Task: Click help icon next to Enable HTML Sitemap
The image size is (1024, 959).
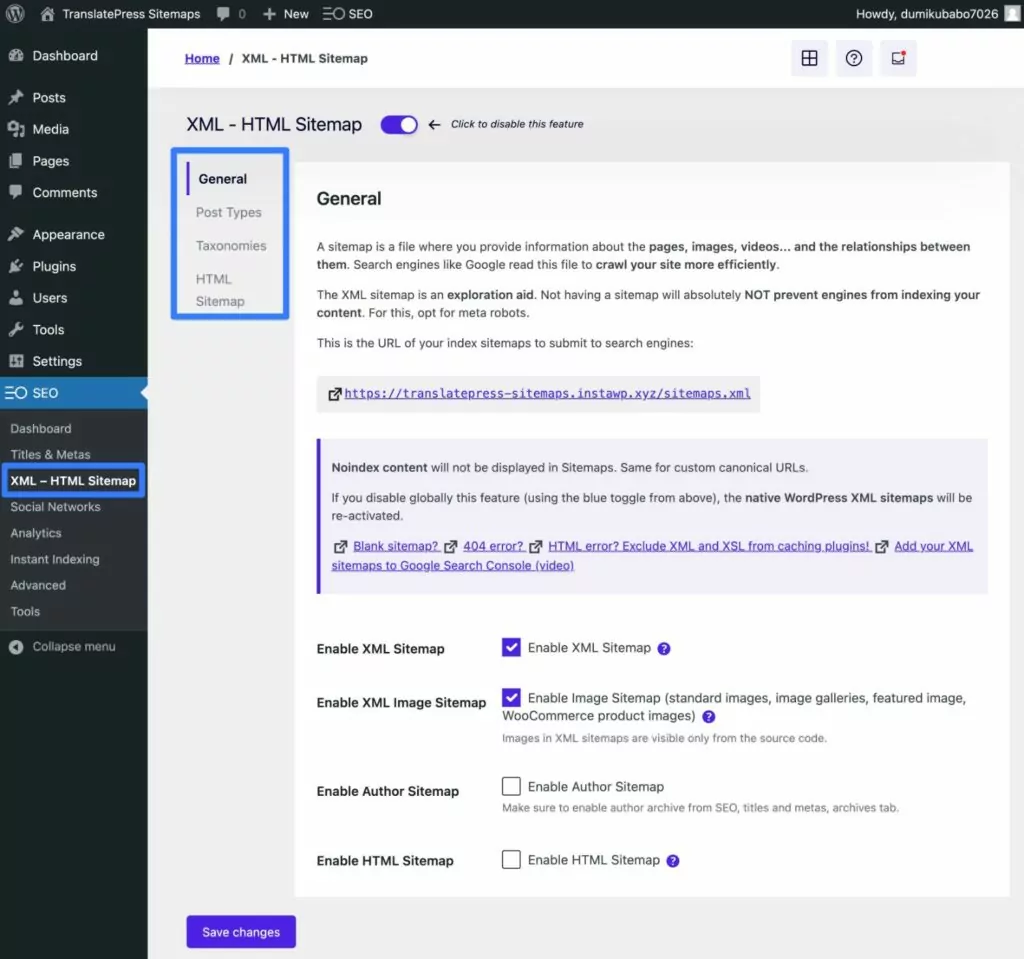Action: (673, 861)
